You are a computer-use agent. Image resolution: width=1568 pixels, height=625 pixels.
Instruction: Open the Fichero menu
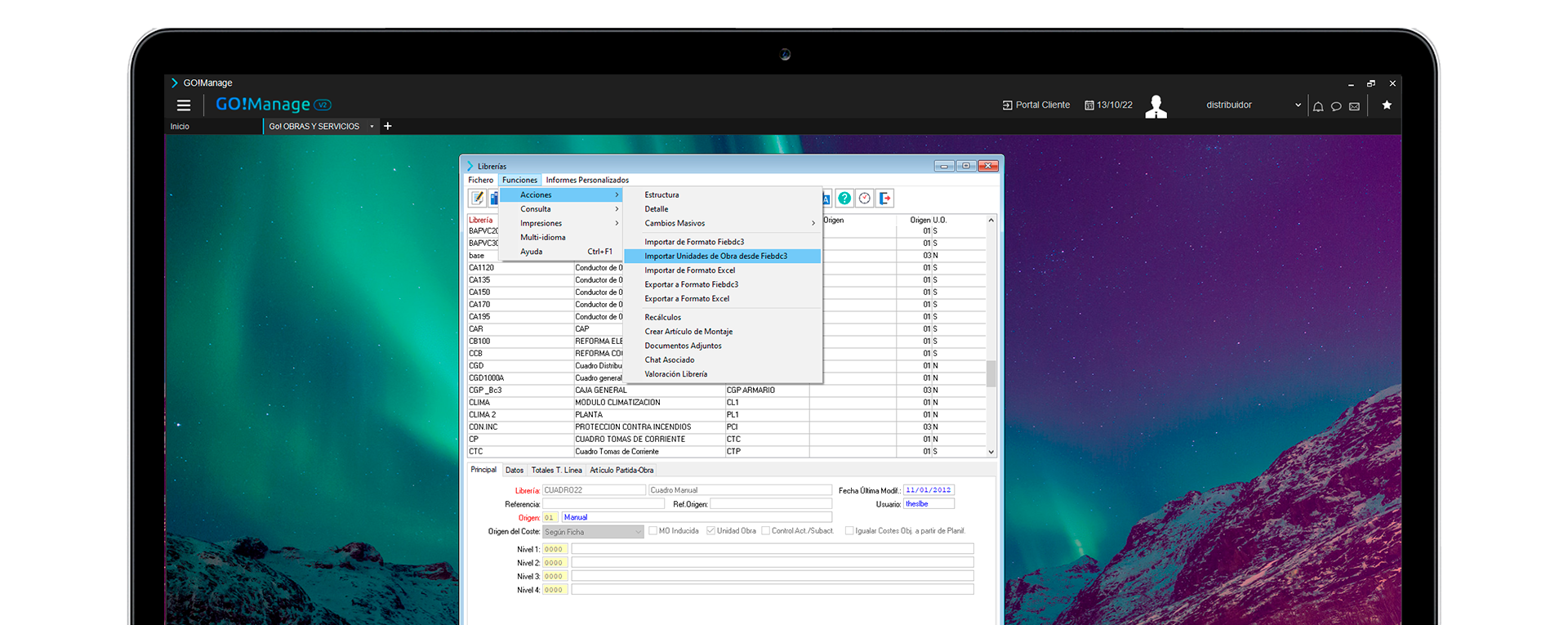click(x=481, y=180)
